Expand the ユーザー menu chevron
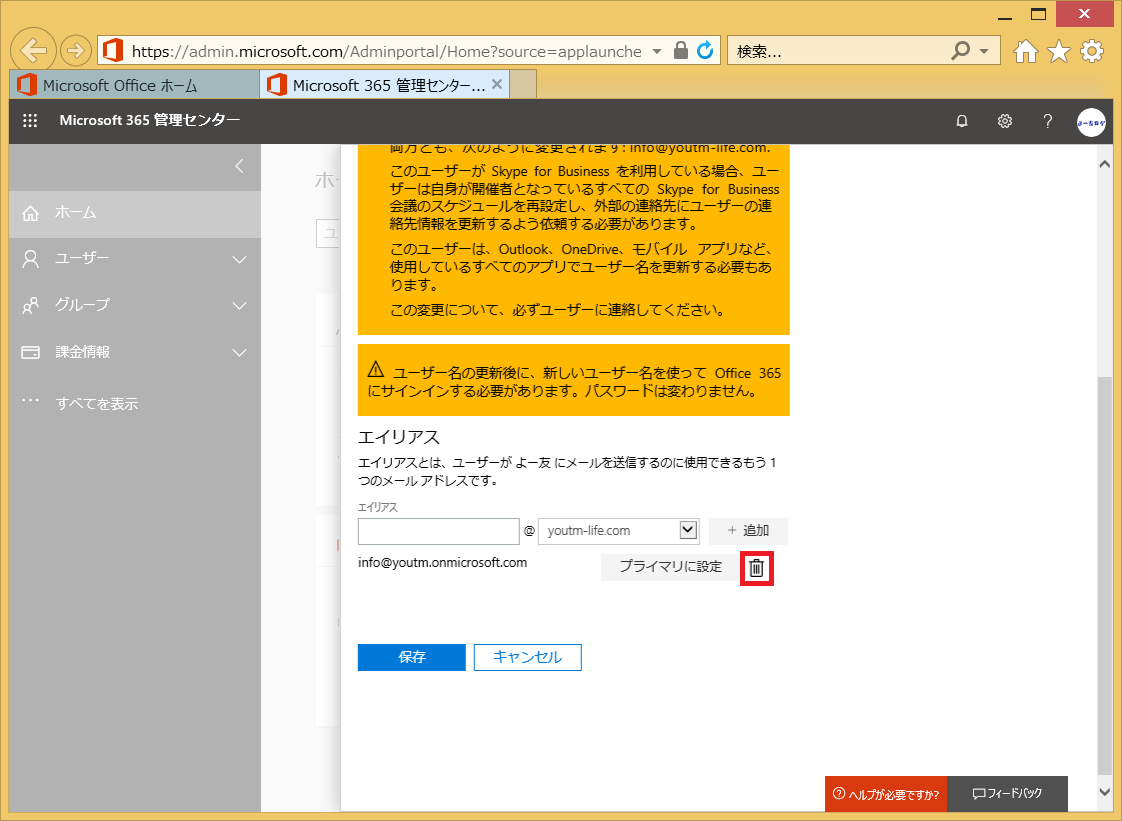Screen dimensions: 1122x821 coord(240,260)
